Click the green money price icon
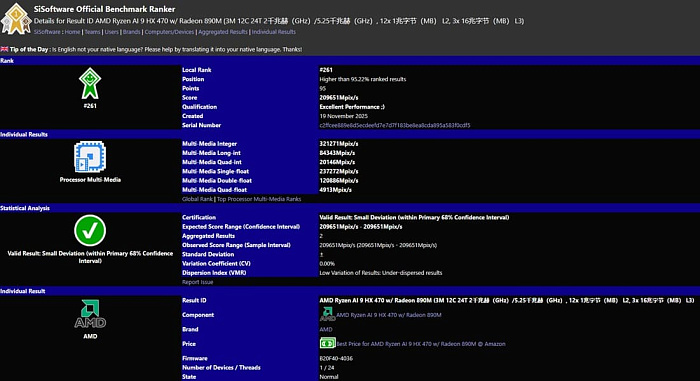This screenshot has width=700, height=381. coord(327,343)
